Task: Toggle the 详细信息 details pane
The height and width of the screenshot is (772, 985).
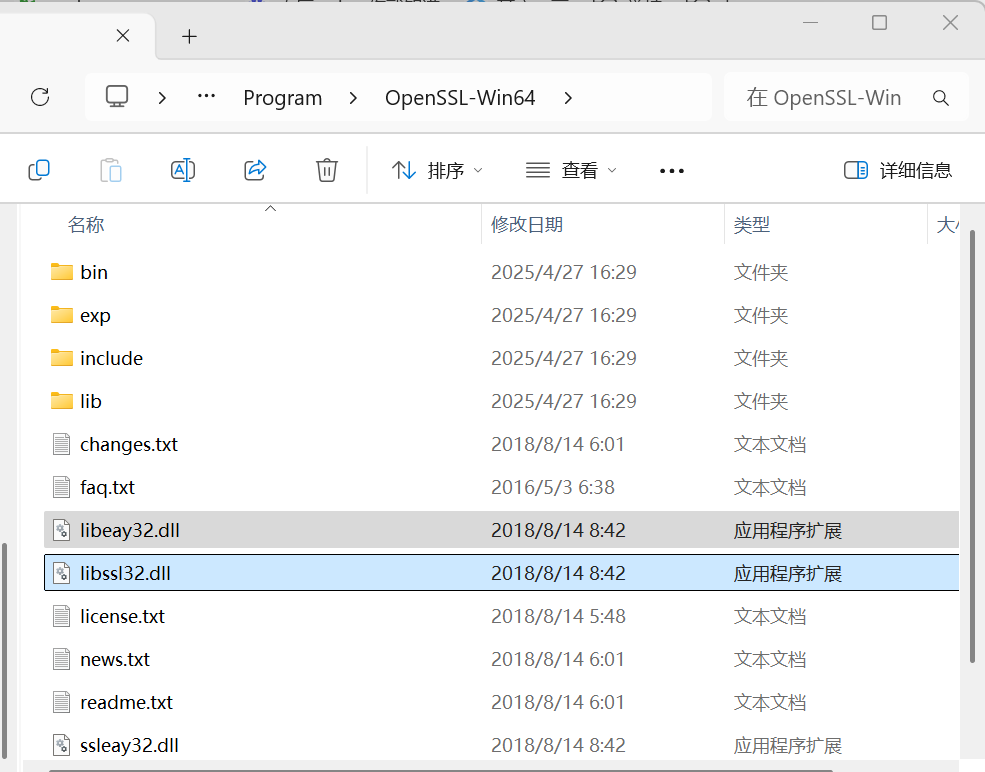Action: pyautogui.click(x=898, y=170)
